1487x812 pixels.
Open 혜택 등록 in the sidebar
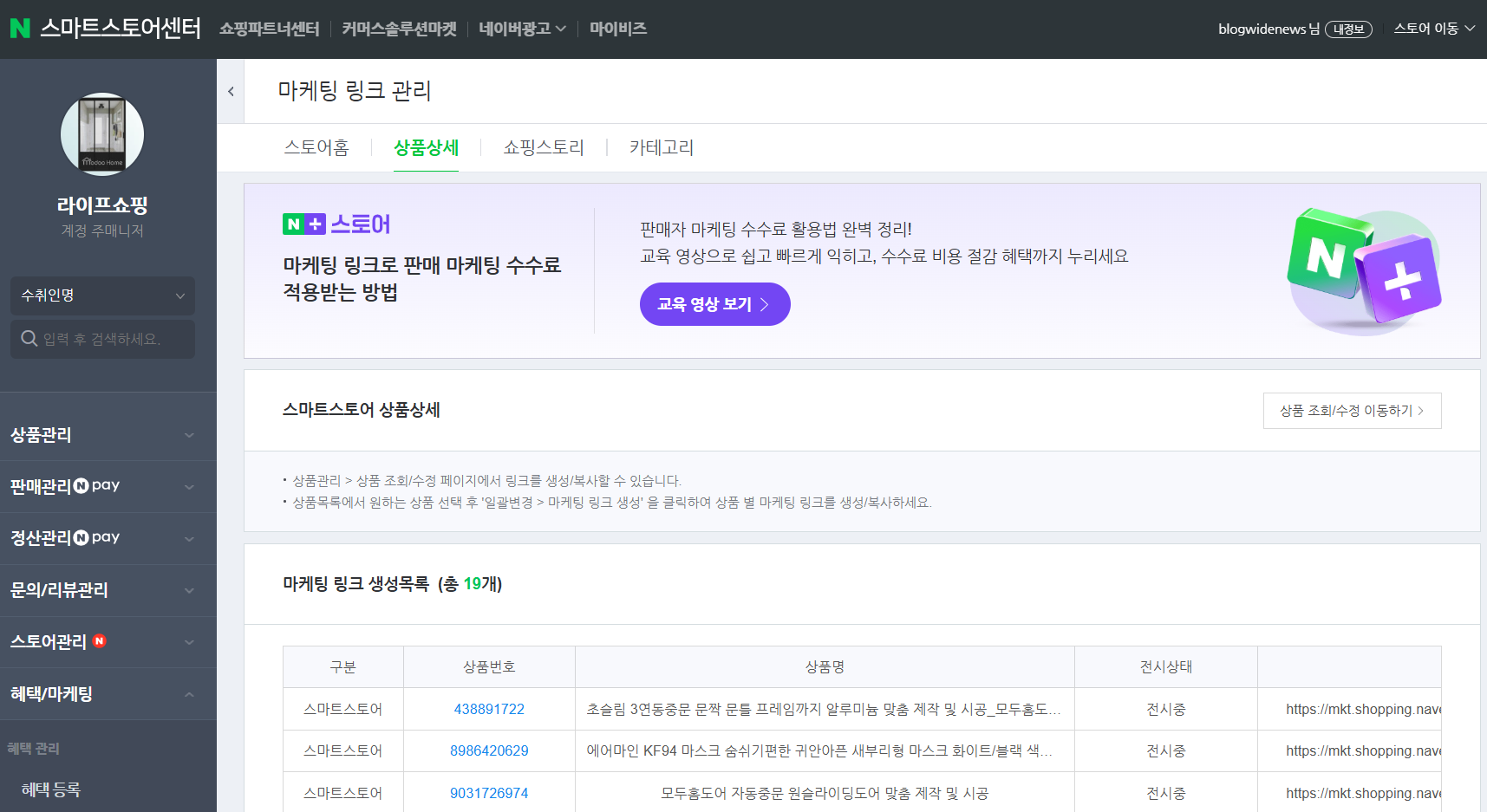coord(51,789)
